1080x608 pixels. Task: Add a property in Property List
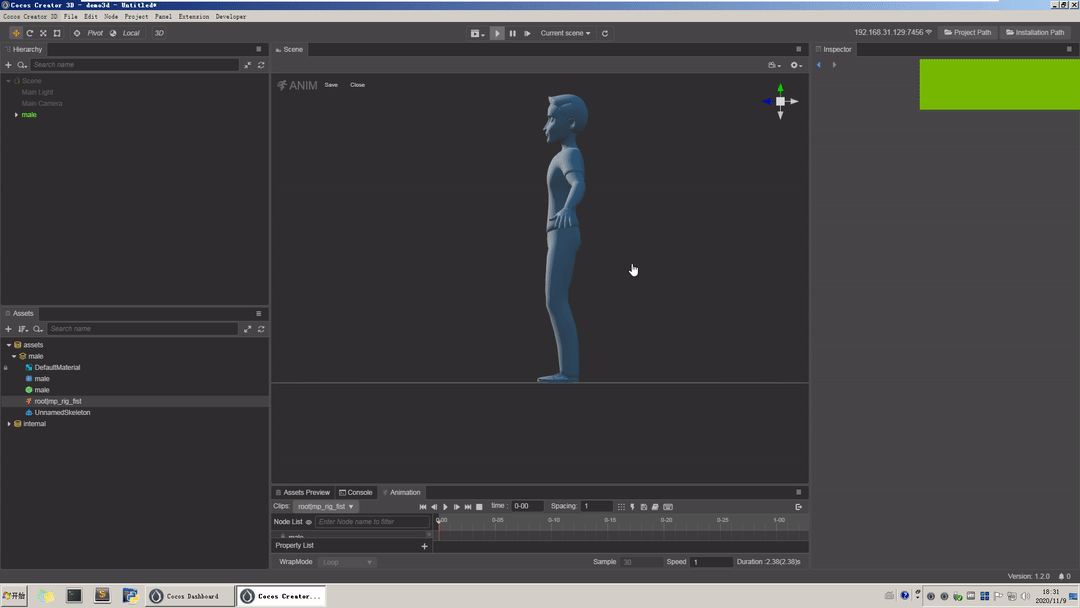[424, 546]
